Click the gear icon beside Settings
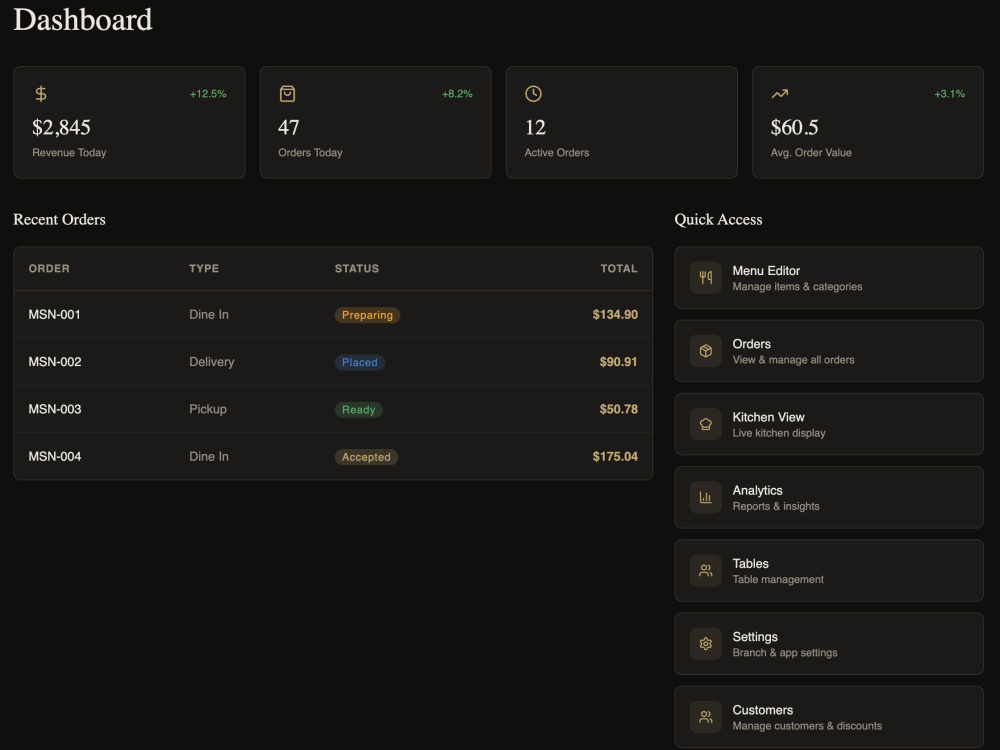 [705, 644]
